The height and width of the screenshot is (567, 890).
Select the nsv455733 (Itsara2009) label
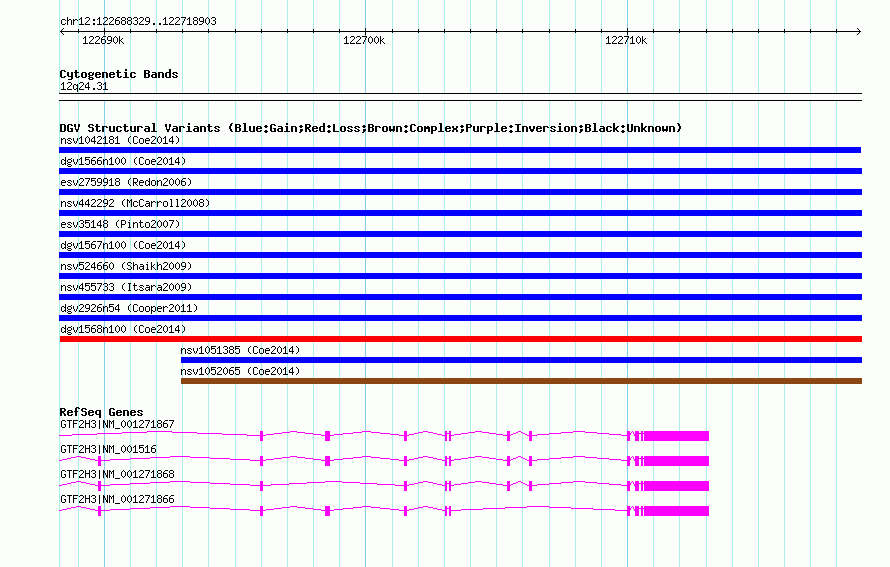click(x=126, y=287)
